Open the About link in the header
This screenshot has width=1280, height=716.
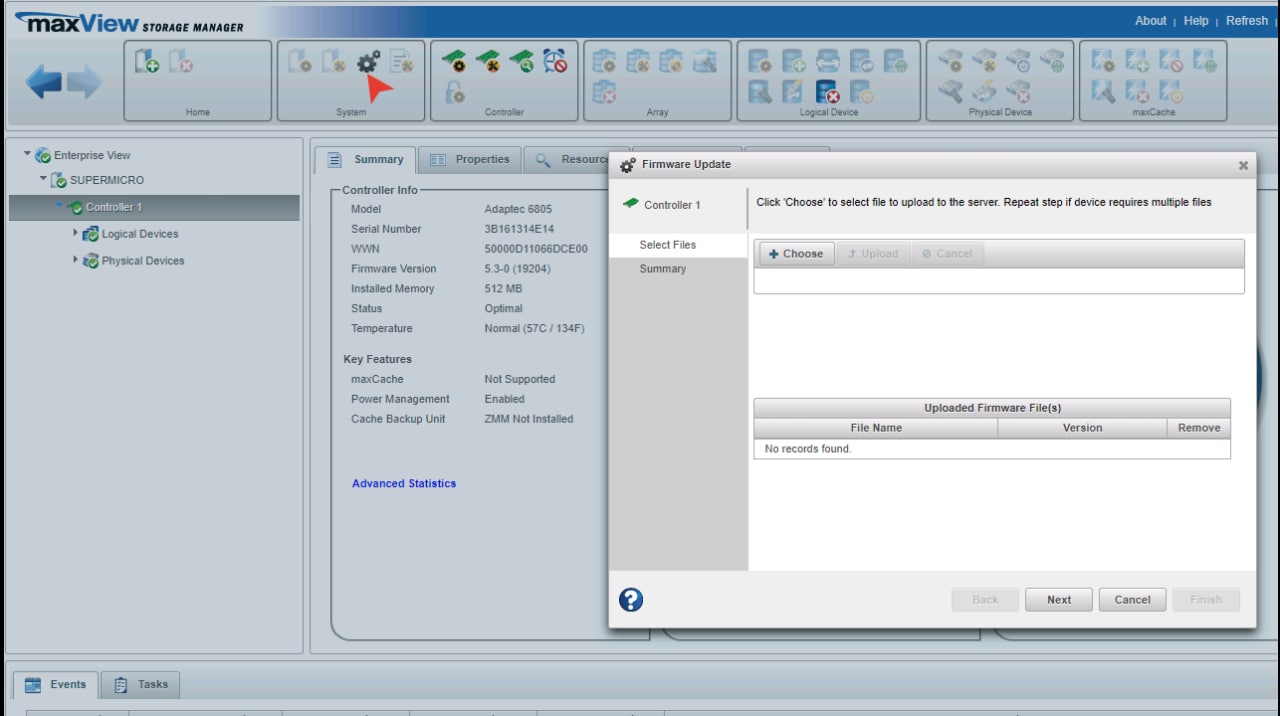tap(1150, 21)
